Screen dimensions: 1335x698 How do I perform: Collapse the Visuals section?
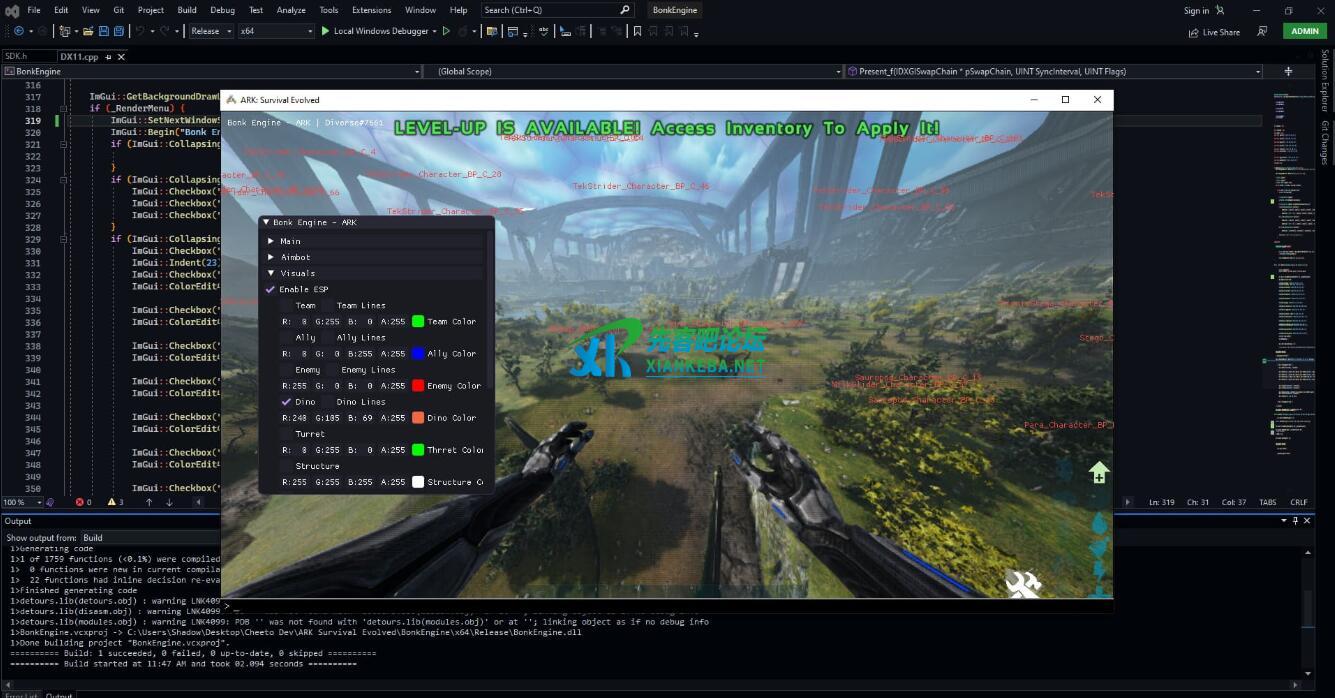pyautogui.click(x=271, y=273)
